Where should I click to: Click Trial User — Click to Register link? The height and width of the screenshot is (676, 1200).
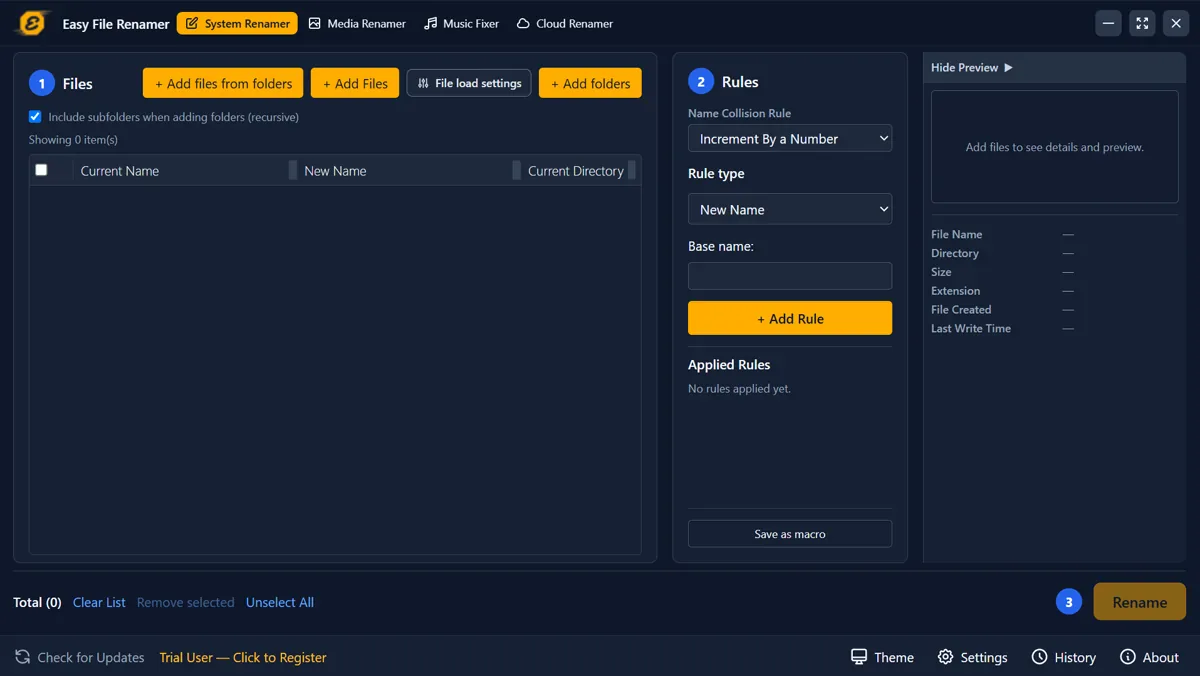point(243,657)
